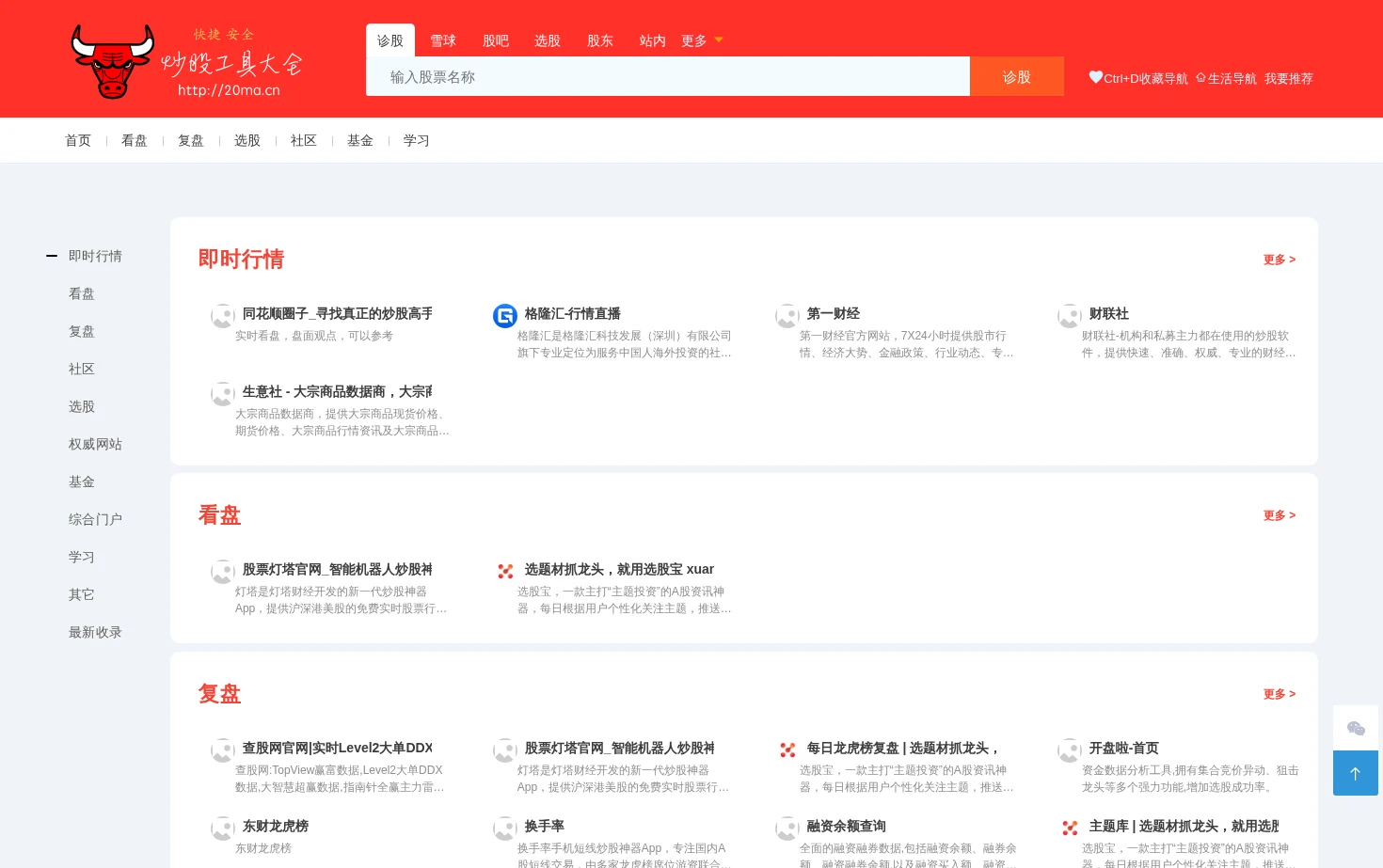Open the WeChat floating icon
1383x868 pixels.
[1356, 728]
